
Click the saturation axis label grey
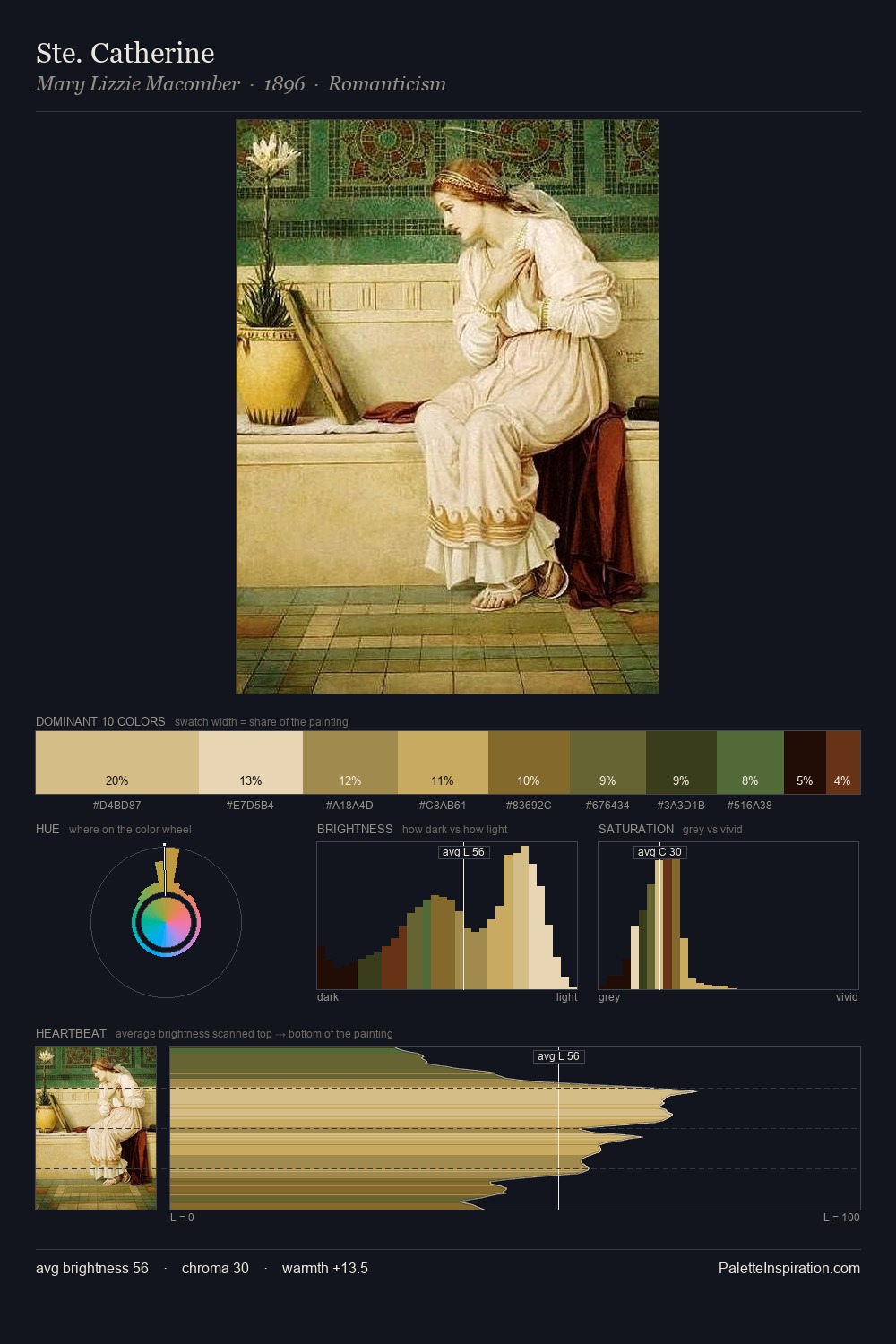609,997
